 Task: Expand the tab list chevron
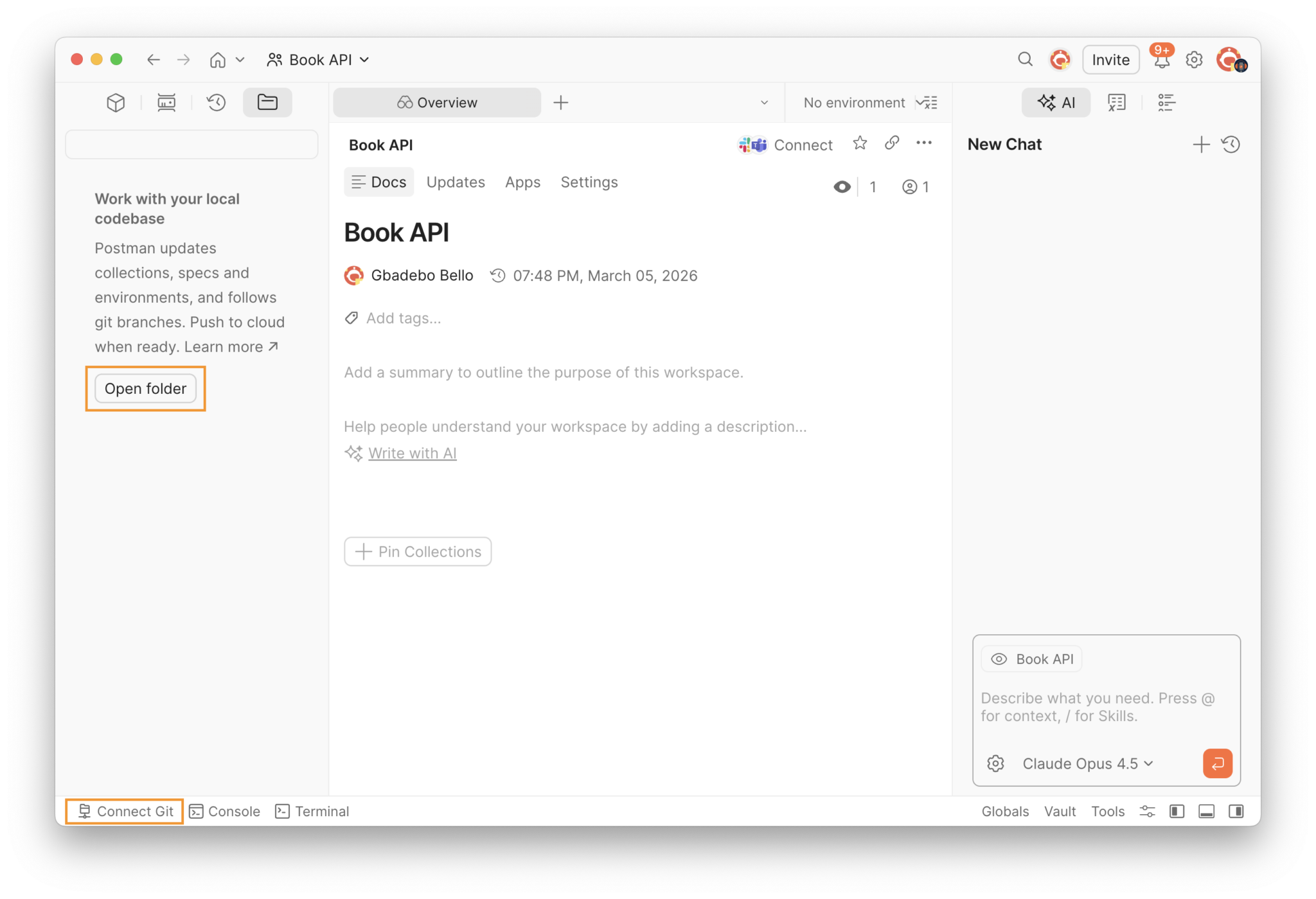pyautogui.click(x=764, y=103)
